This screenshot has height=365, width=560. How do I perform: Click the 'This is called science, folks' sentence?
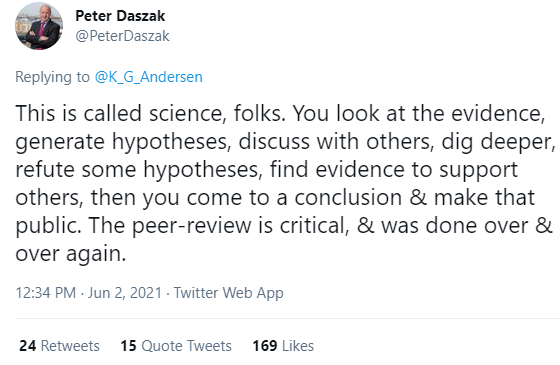click(x=150, y=114)
